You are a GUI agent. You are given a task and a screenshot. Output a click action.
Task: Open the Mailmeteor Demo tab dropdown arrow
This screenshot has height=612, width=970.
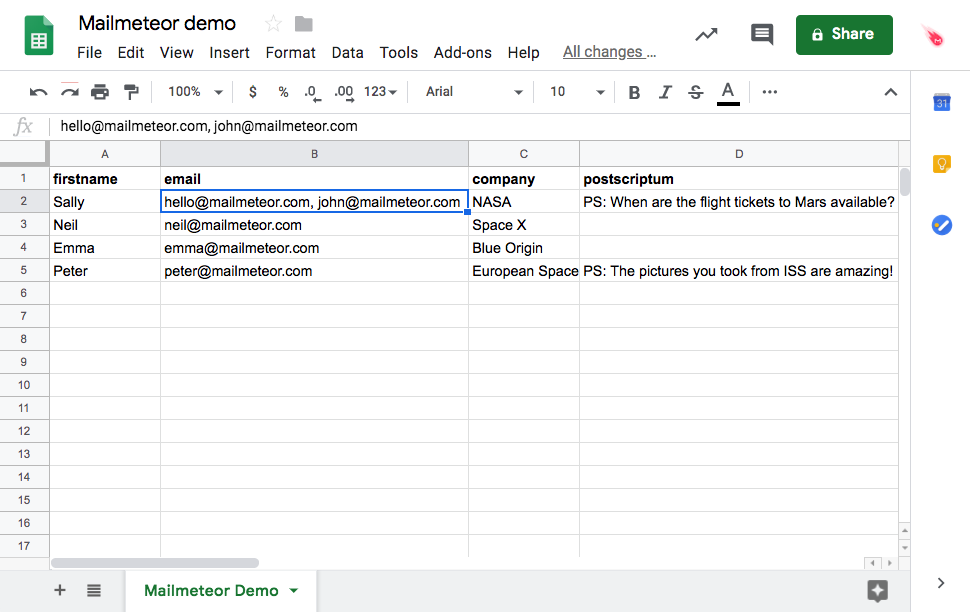click(x=294, y=590)
